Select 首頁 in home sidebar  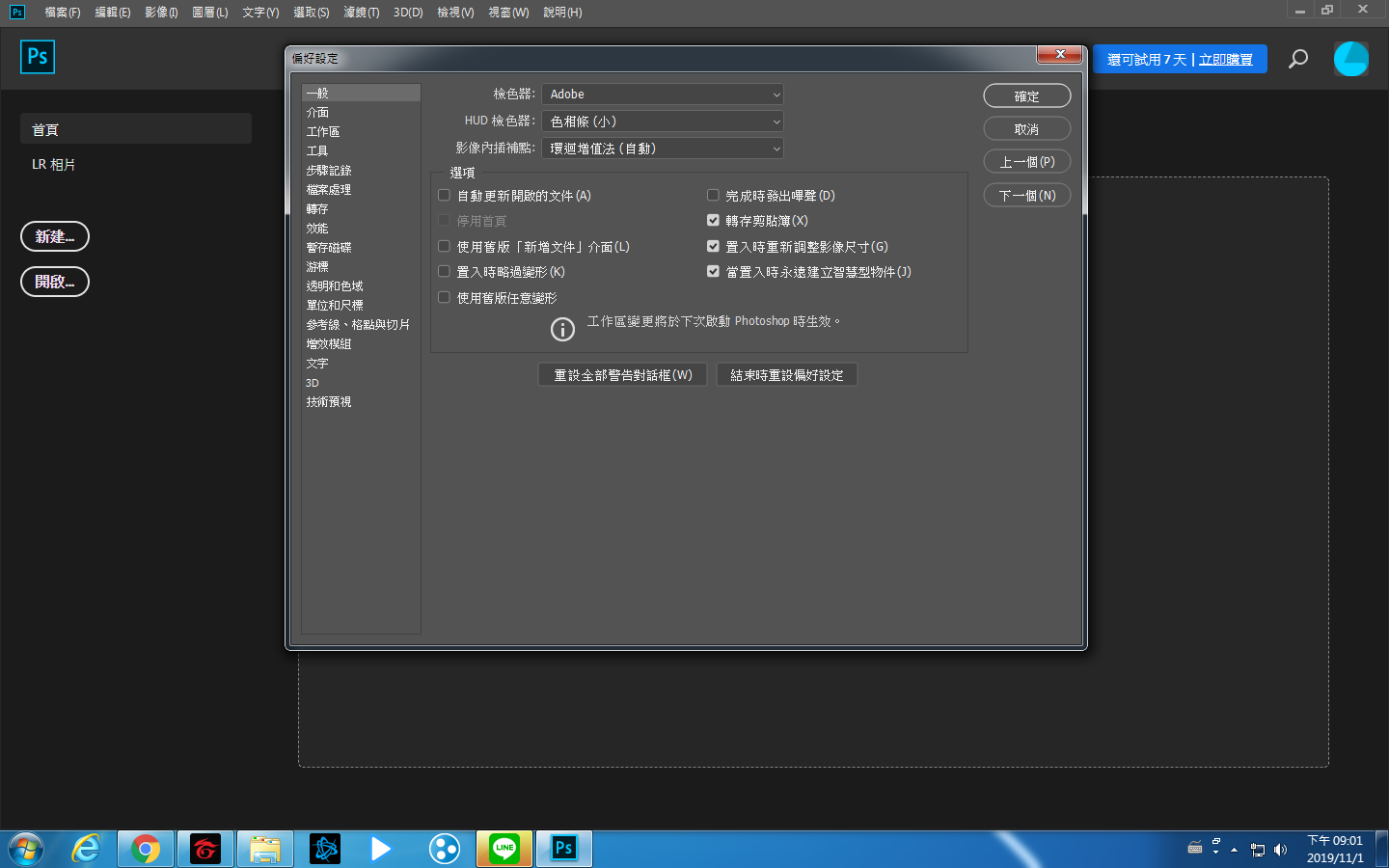click(x=136, y=129)
